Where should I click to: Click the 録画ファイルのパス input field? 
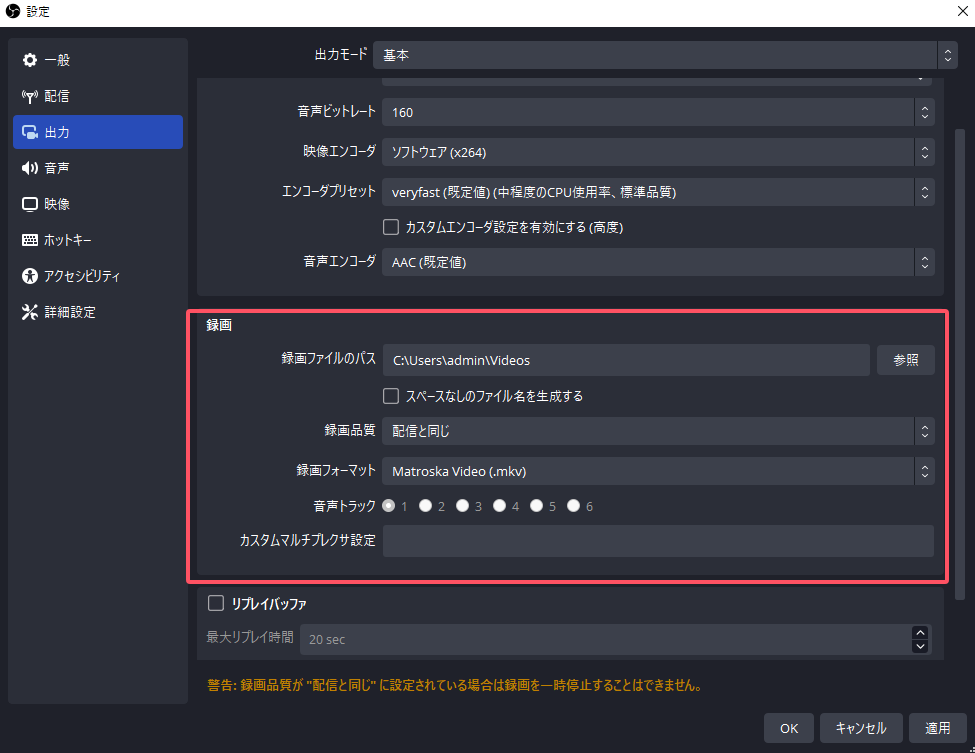(626, 360)
